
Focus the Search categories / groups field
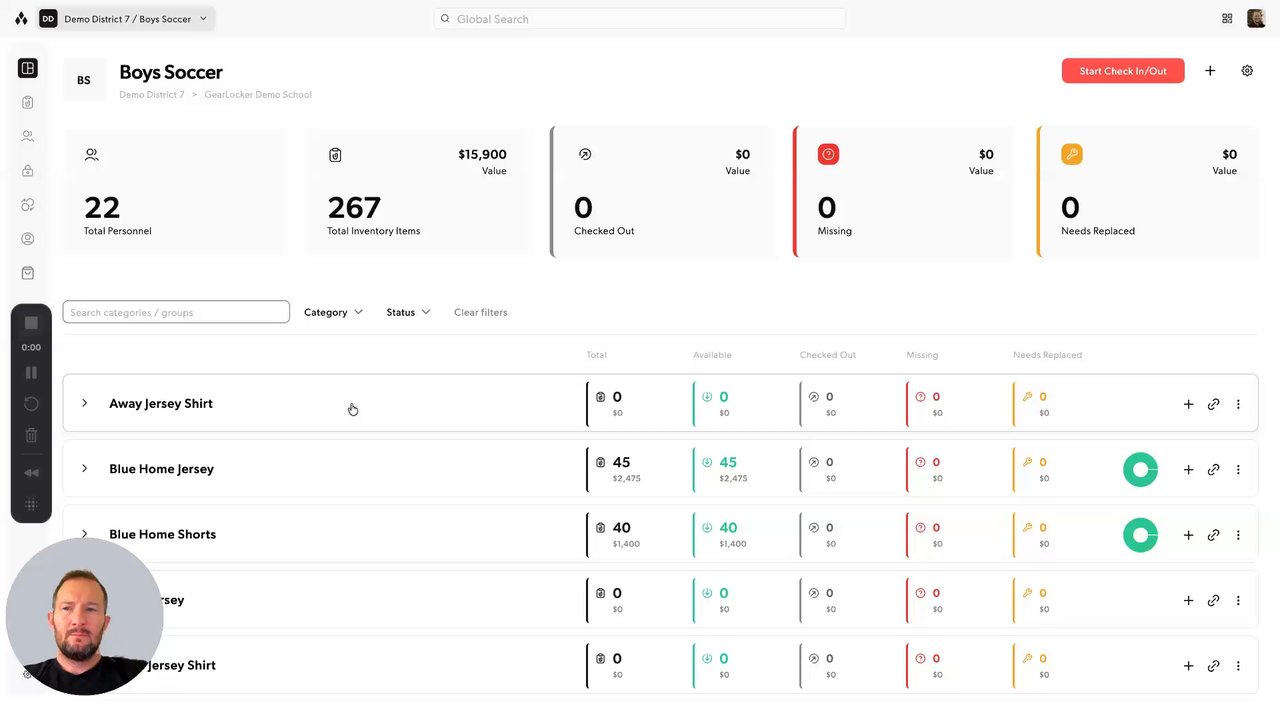pyautogui.click(x=176, y=312)
